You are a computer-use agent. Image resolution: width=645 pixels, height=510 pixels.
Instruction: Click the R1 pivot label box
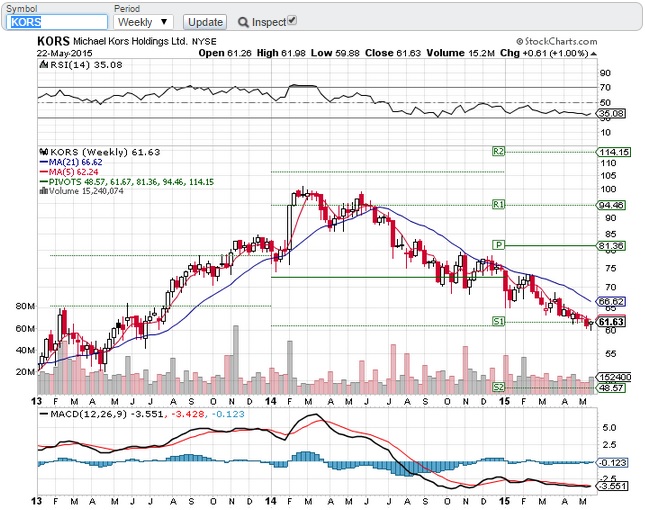[498, 204]
